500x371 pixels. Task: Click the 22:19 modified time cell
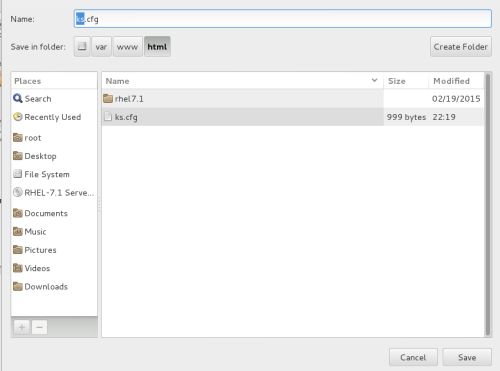[444, 117]
